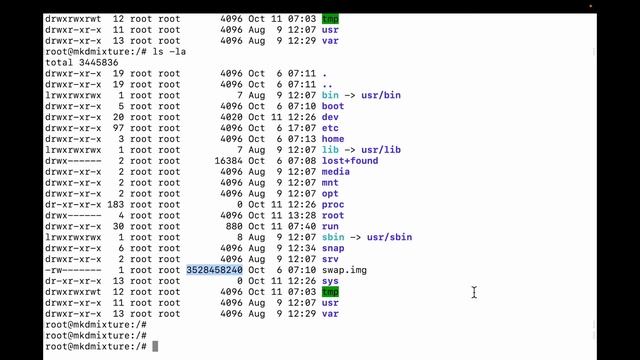
Task: Click the 'boot' directory name
Action: pyautogui.click(x=333, y=106)
